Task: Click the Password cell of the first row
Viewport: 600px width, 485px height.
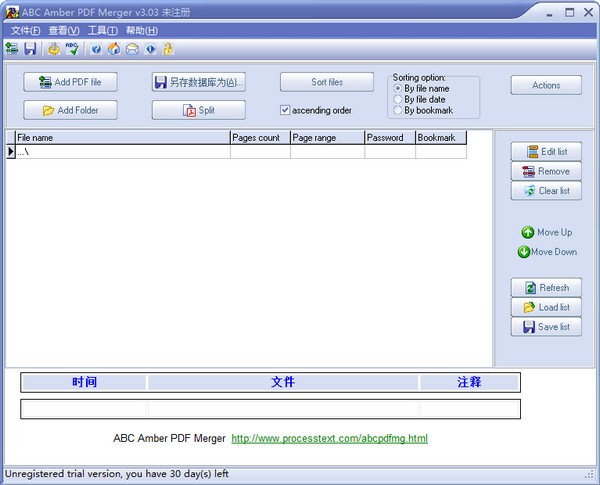Action: [x=390, y=152]
